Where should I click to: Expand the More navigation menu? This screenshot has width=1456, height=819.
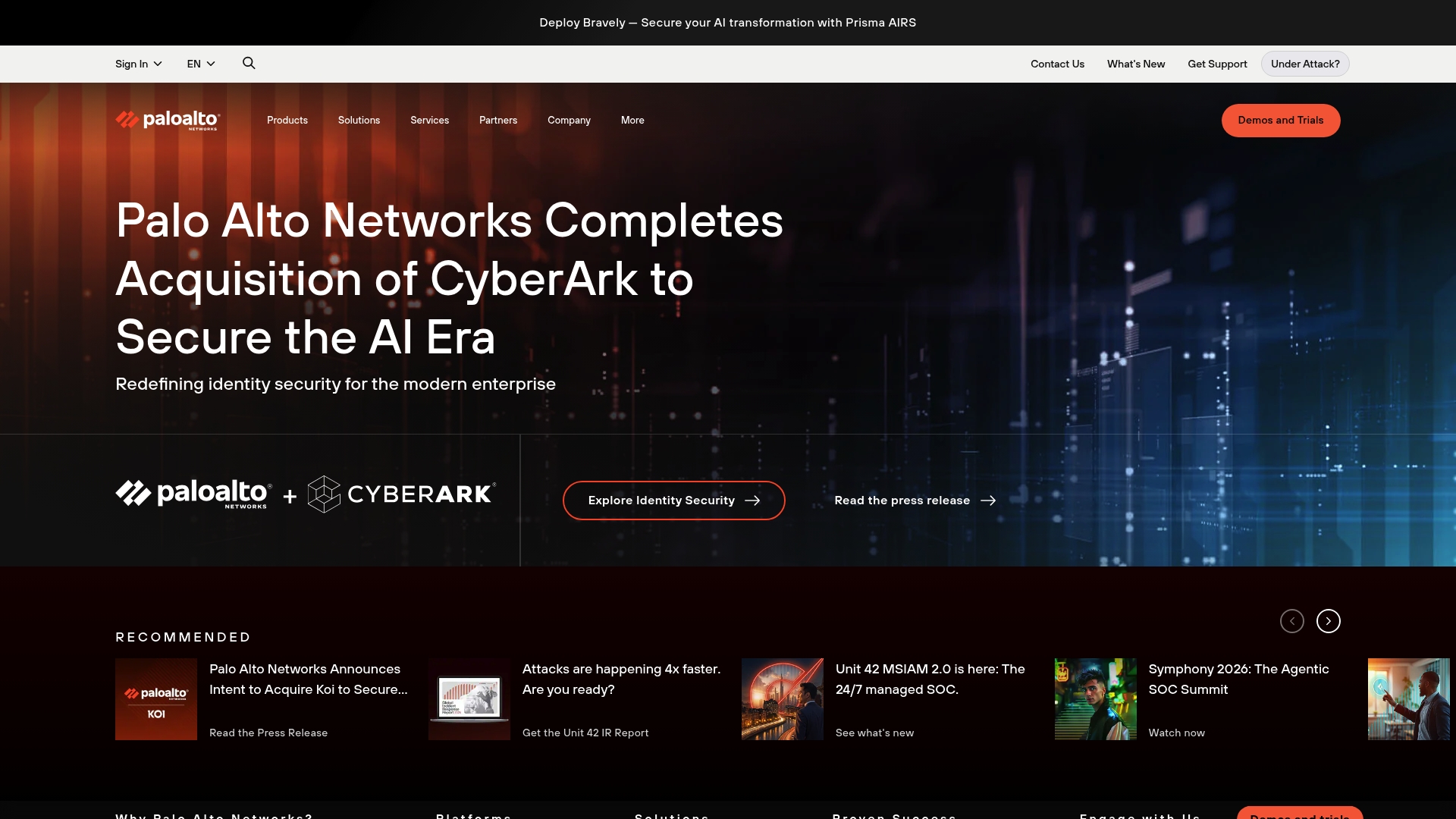(x=632, y=120)
